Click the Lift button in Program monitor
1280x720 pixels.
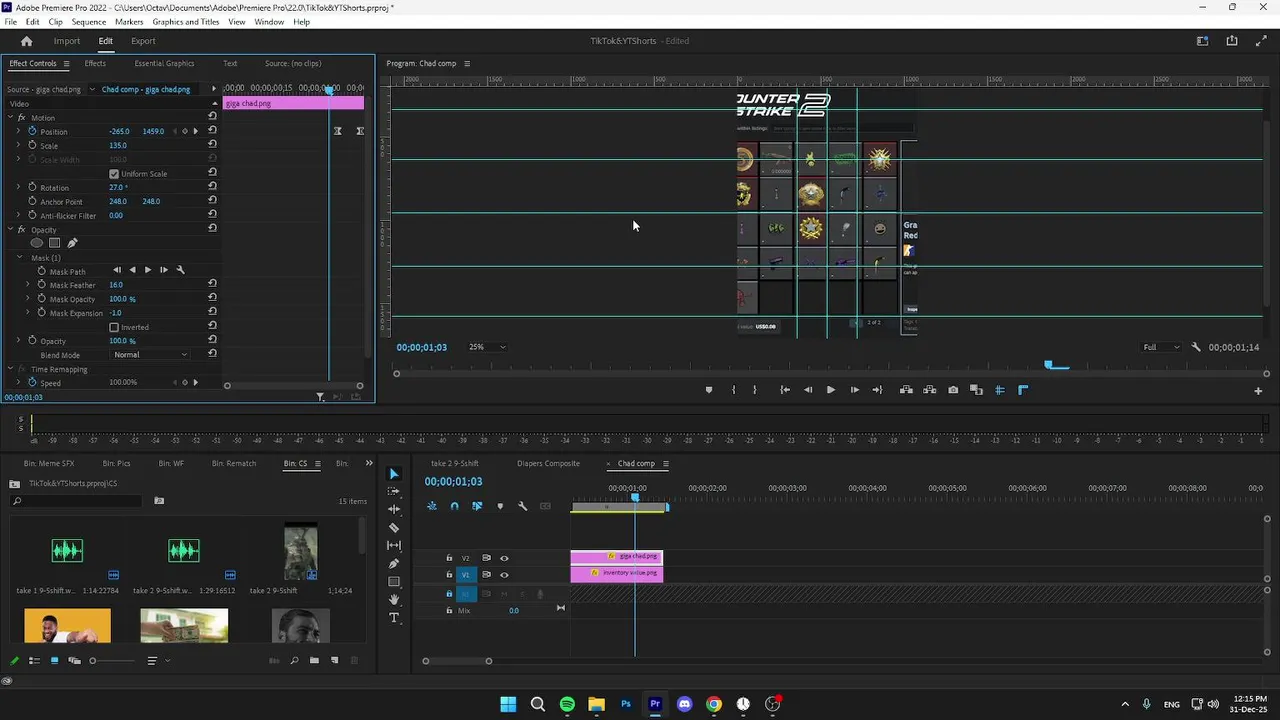point(906,390)
